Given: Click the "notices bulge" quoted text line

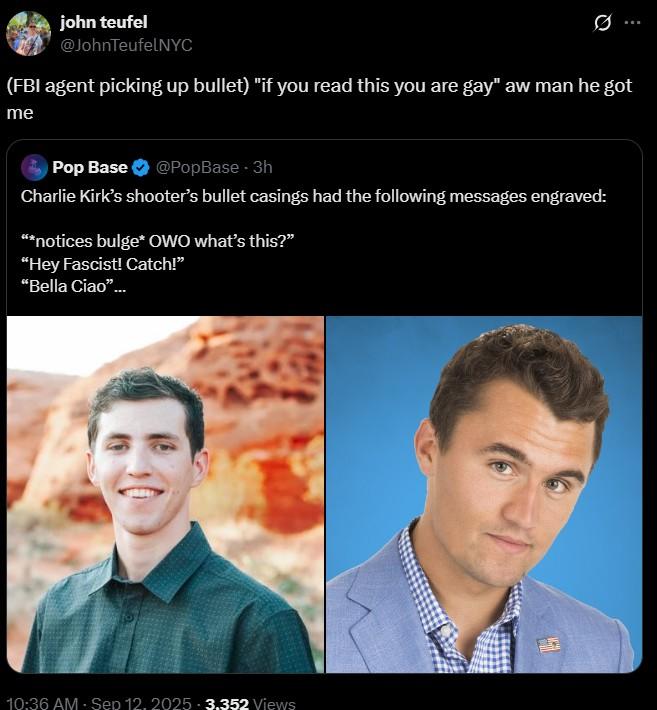Looking at the screenshot, I should coord(158,241).
